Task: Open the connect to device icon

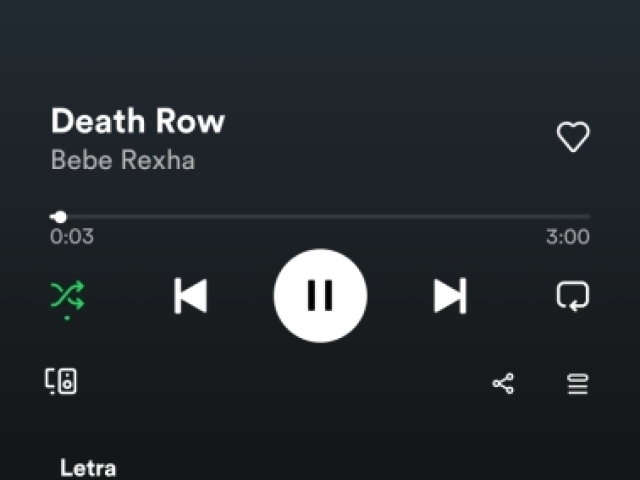Action: 60,381
